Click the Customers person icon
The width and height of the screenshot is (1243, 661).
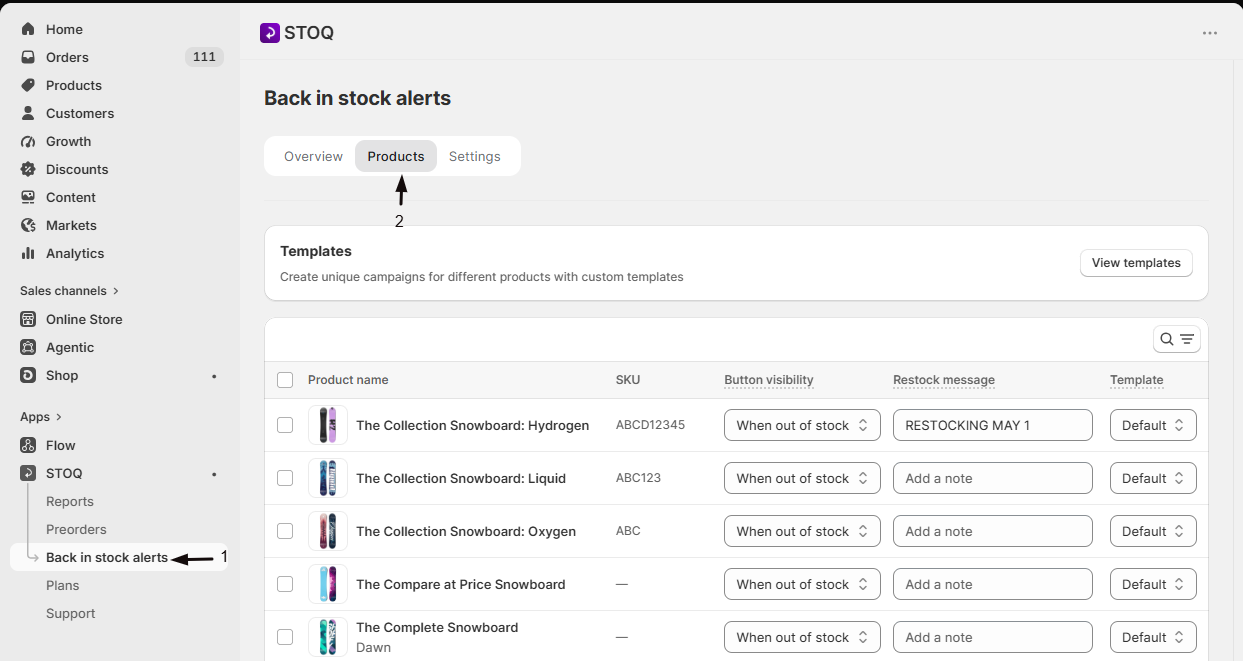click(28, 113)
